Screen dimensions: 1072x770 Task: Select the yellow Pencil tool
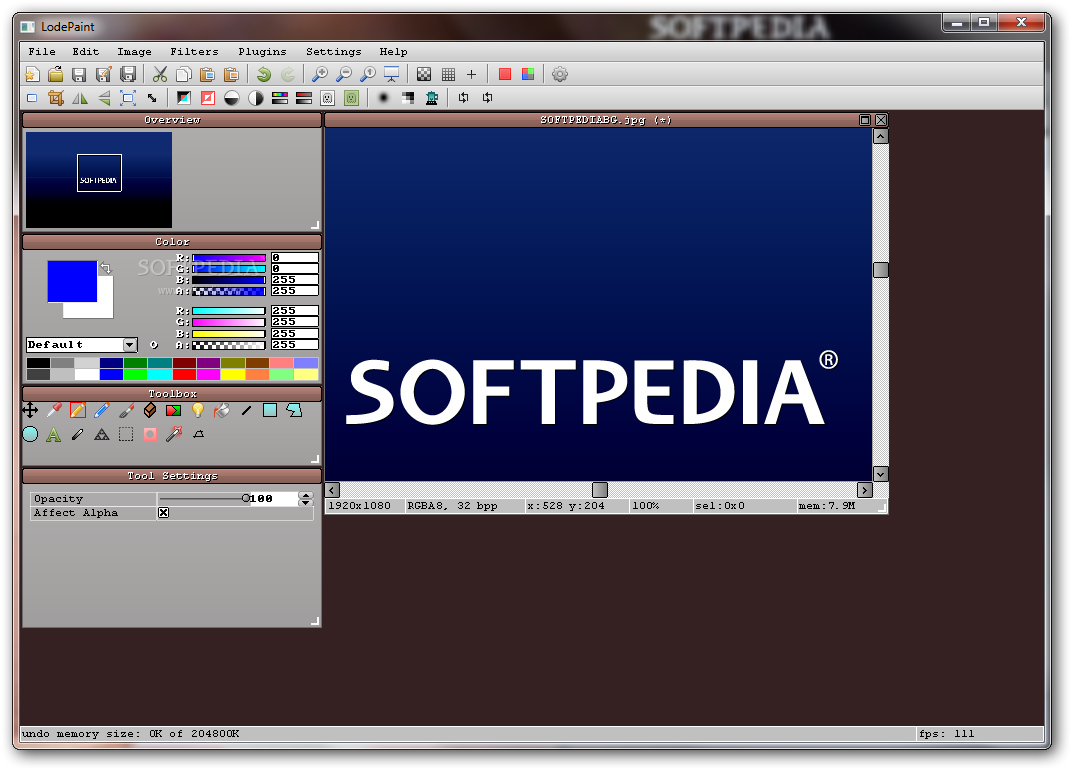pyautogui.click(x=78, y=410)
